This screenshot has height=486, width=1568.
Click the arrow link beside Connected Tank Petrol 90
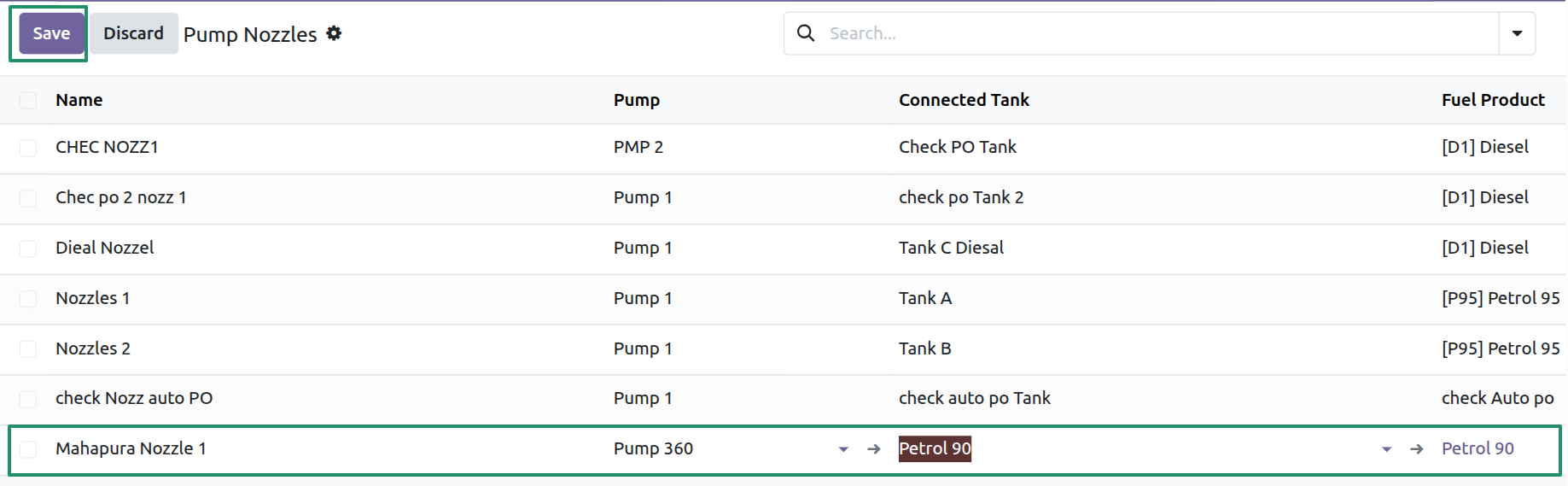coord(1417,449)
